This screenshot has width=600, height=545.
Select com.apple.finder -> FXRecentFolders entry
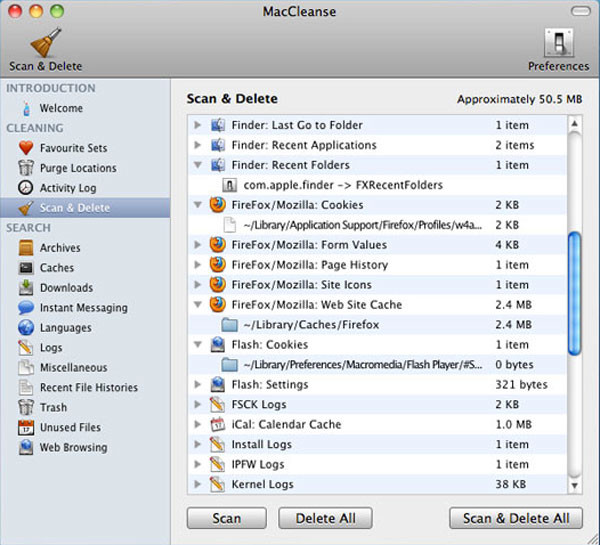pyautogui.click(x=377, y=185)
